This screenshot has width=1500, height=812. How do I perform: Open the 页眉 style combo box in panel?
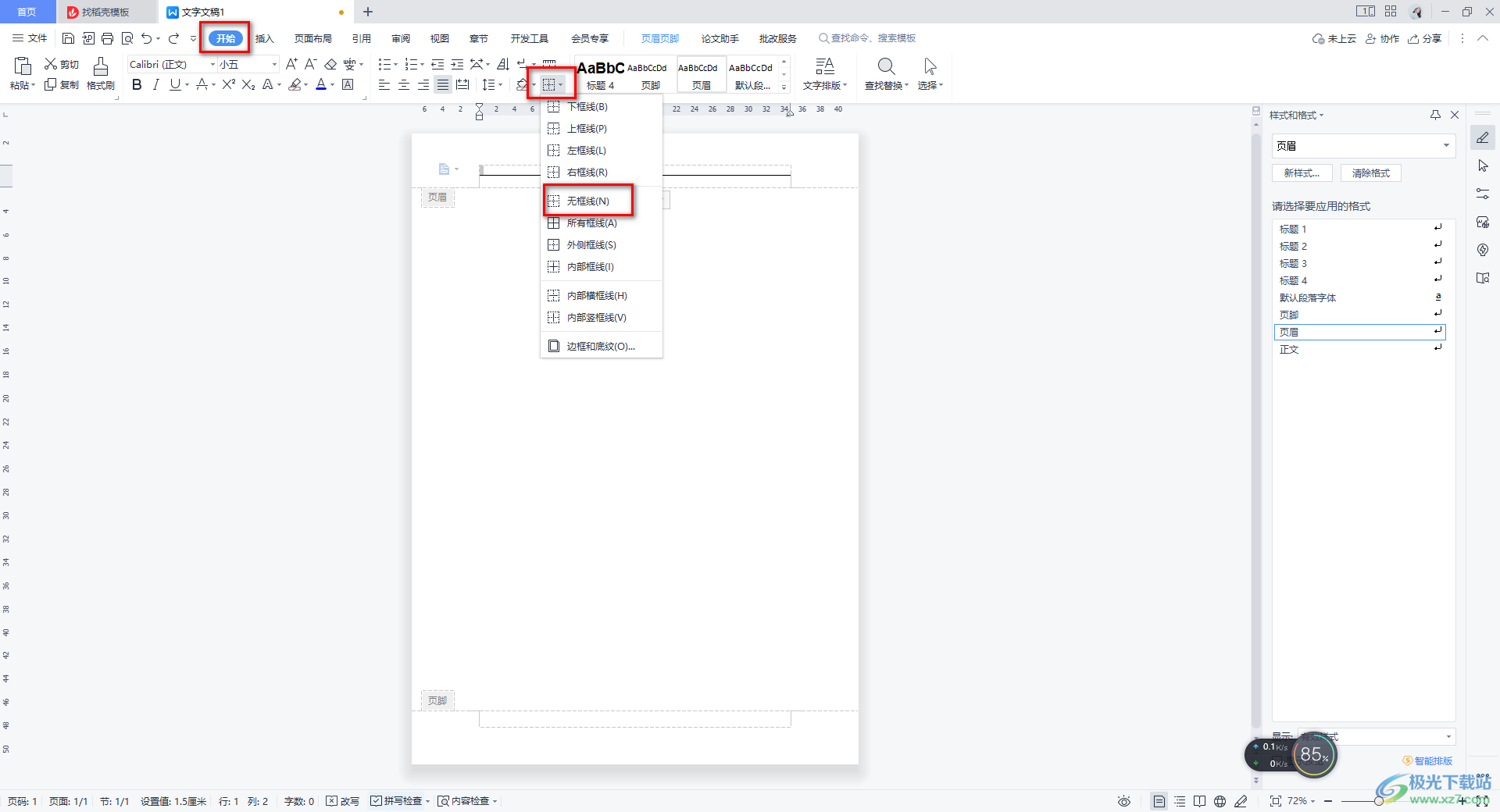[1363, 146]
